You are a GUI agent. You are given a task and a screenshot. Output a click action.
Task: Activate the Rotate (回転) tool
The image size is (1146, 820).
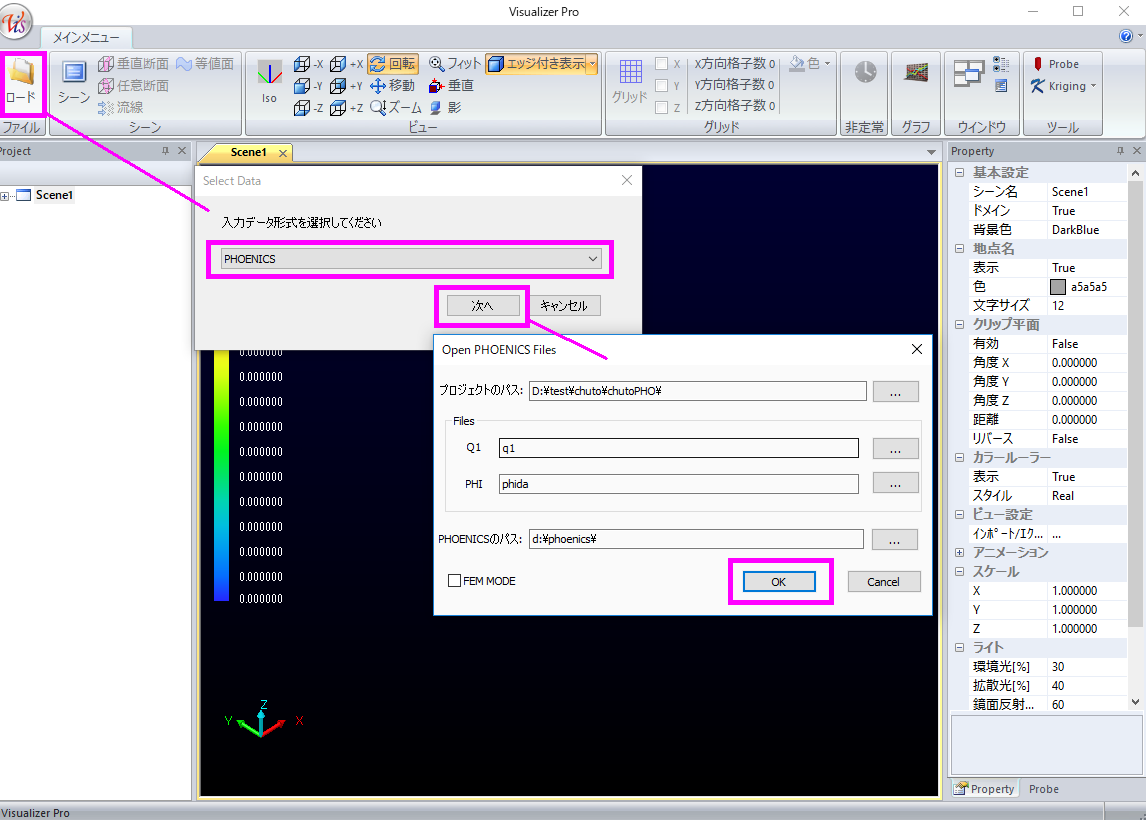393,64
